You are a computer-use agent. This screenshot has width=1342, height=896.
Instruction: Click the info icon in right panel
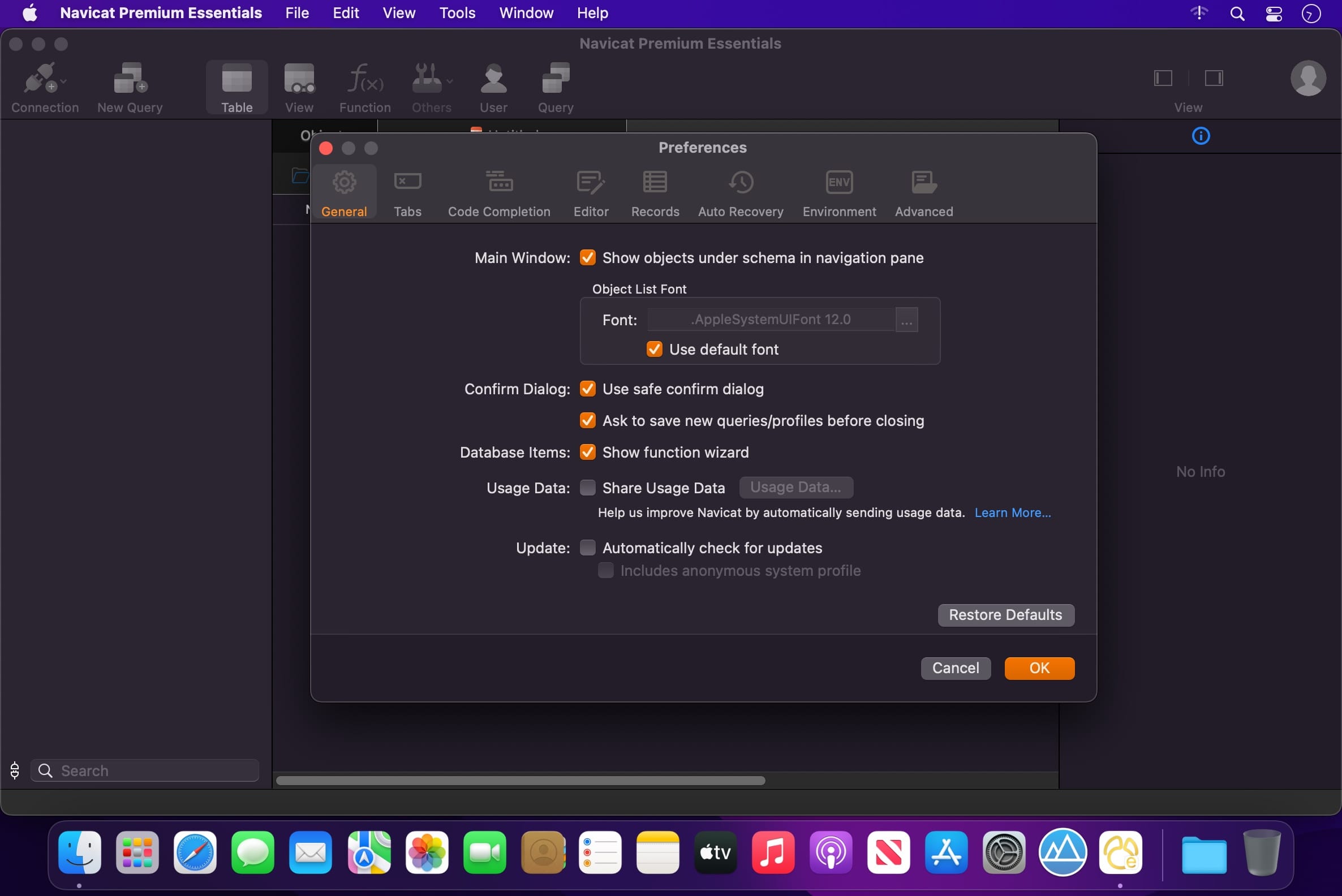(1201, 136)
